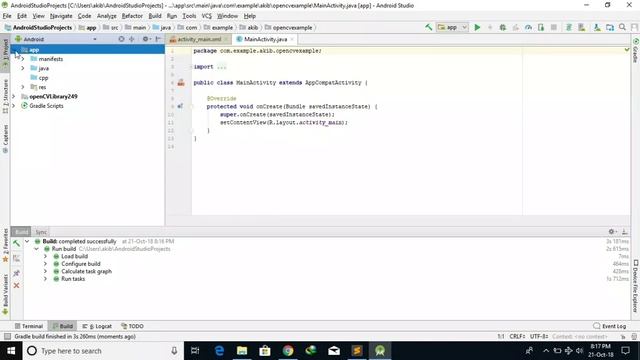
Task: Open the File menu
Action: [x=7, y=16]
